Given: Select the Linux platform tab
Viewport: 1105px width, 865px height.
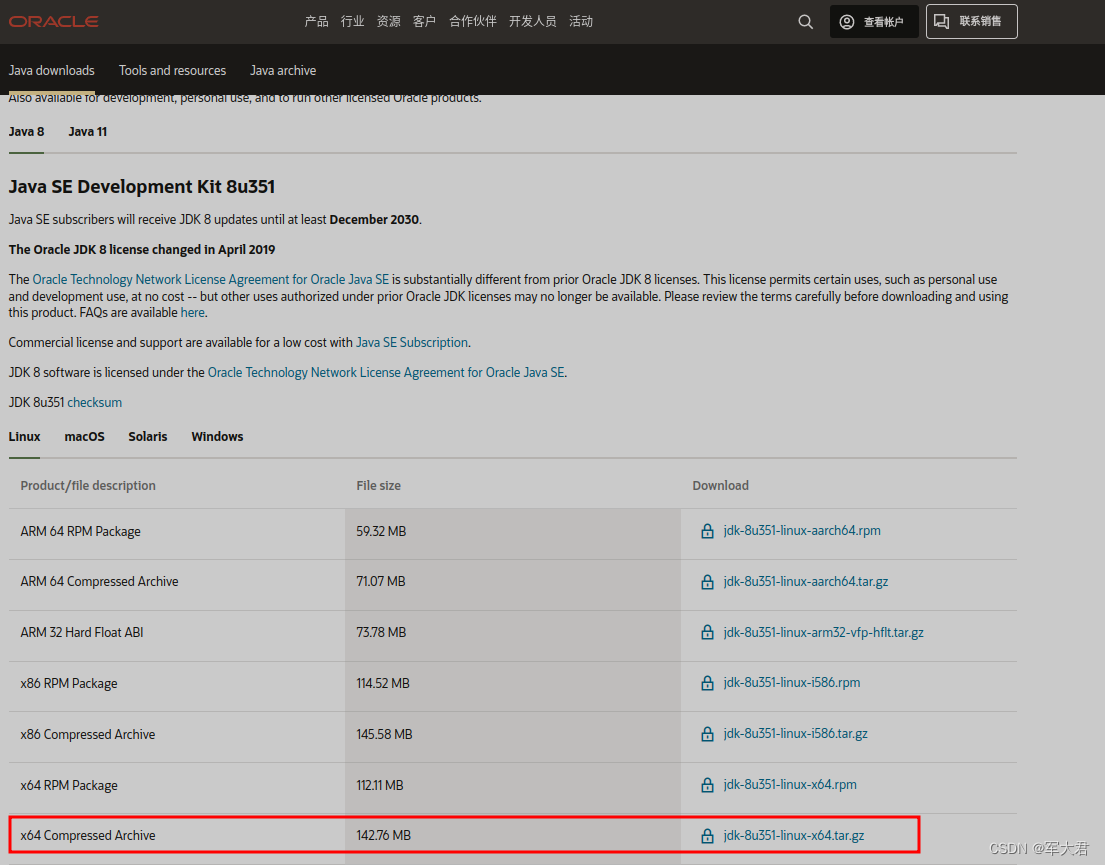Looking at the screenshot, I should point(25,436).
